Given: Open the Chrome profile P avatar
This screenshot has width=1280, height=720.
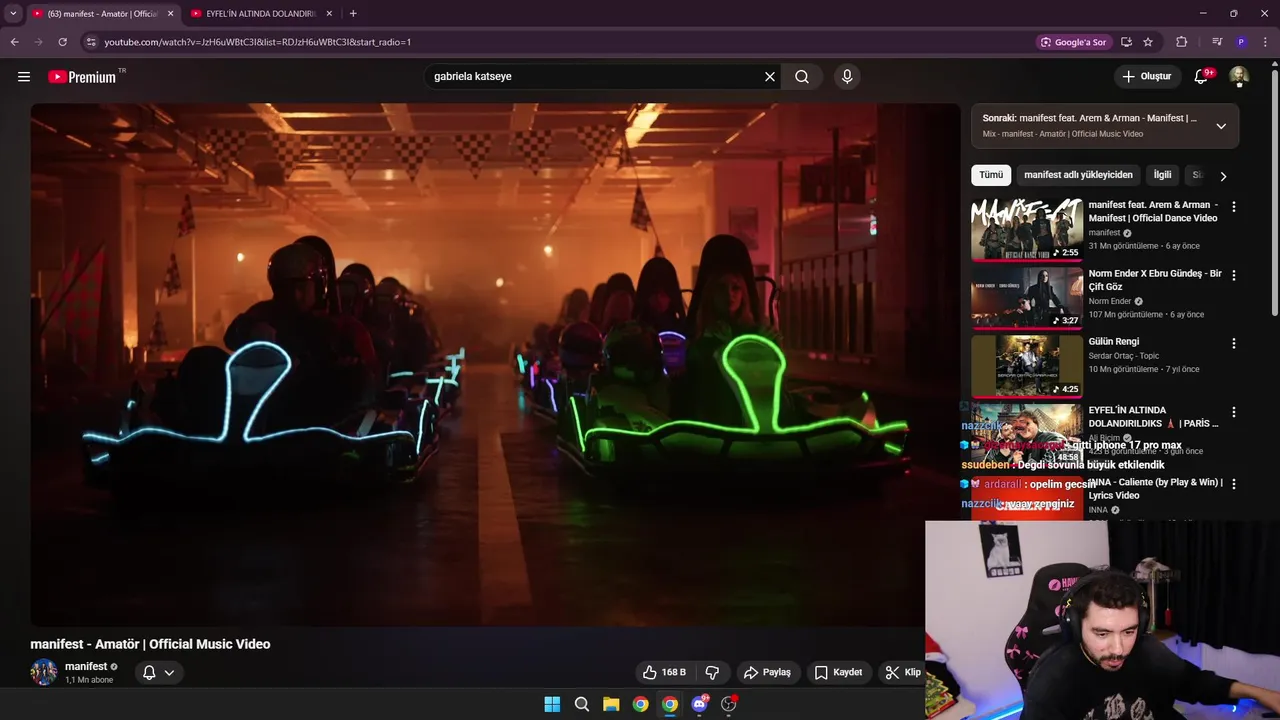Looking at the screenshot, I should pos(1241,42).
